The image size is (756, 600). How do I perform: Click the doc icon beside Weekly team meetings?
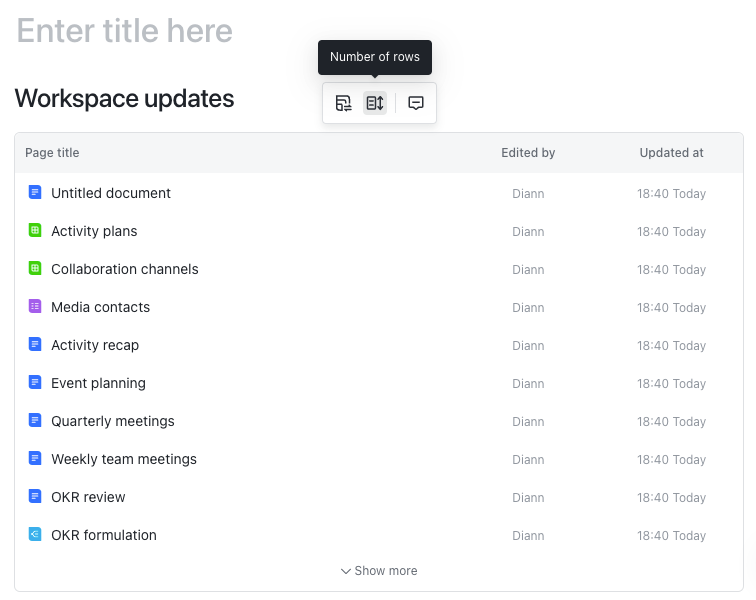(35, 458)
